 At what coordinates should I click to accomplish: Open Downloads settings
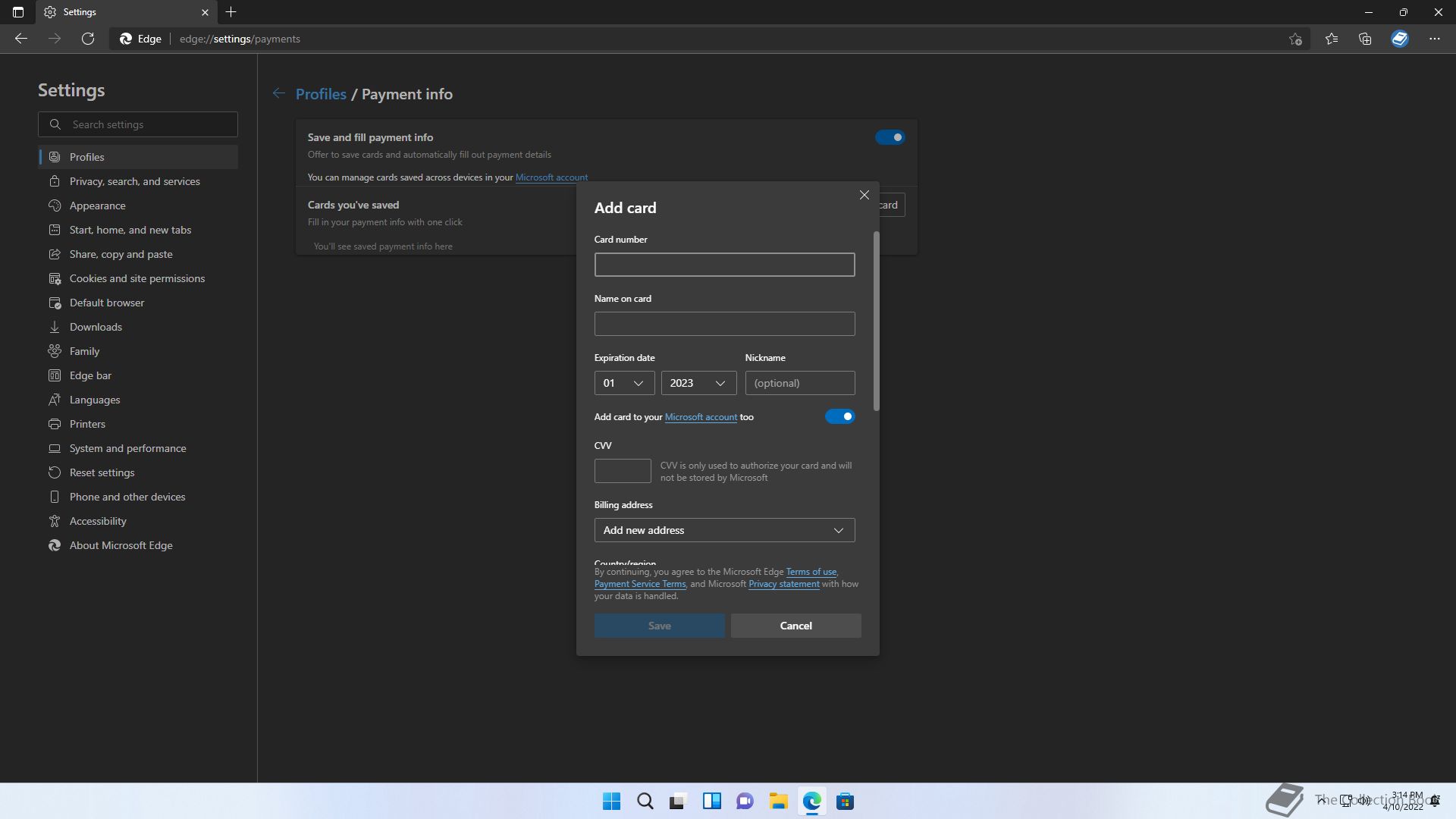[138, 327]
